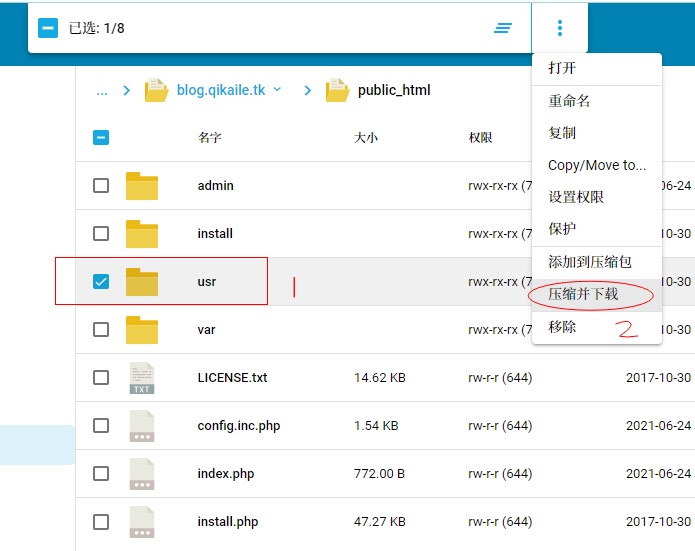
Task: Click the var folder icon
Action: tap(142, 330)
